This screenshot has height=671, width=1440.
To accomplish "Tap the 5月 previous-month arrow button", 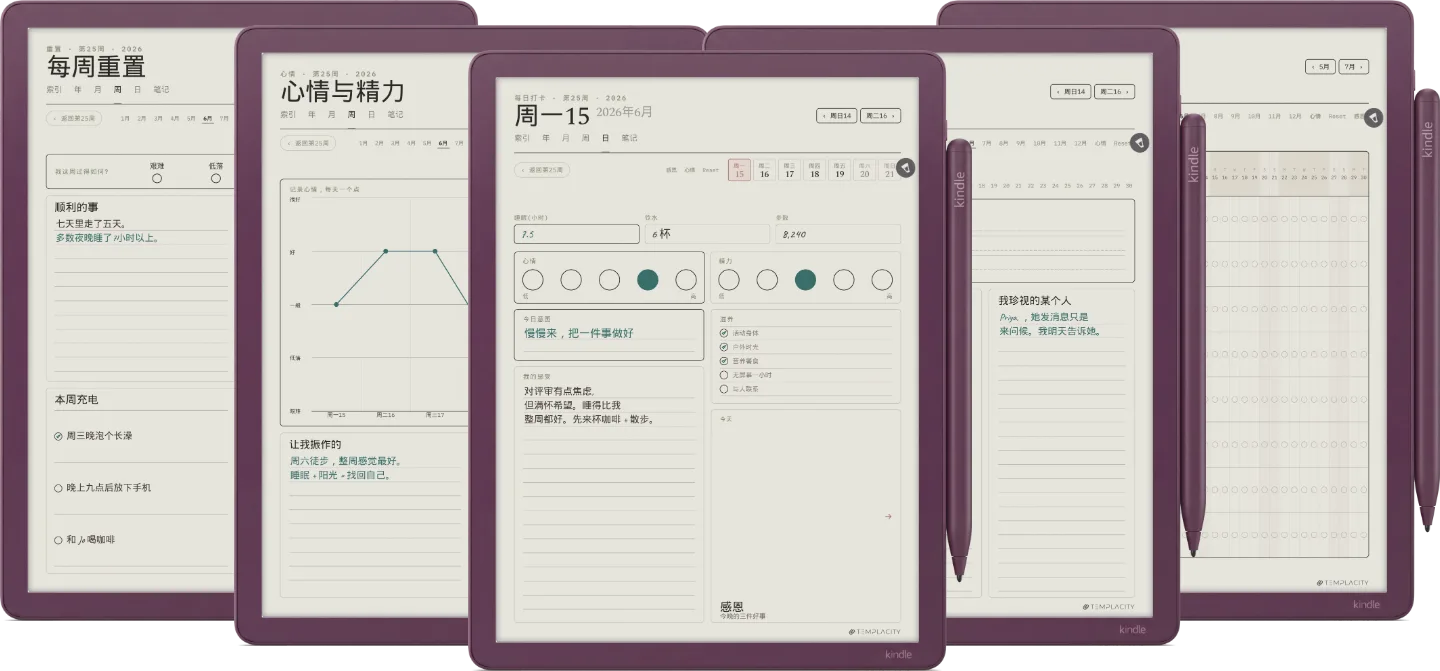I will tap(1320, 66).
